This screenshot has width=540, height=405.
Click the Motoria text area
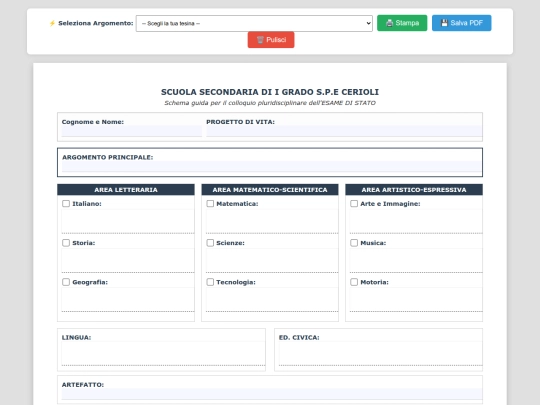point(416,300)
